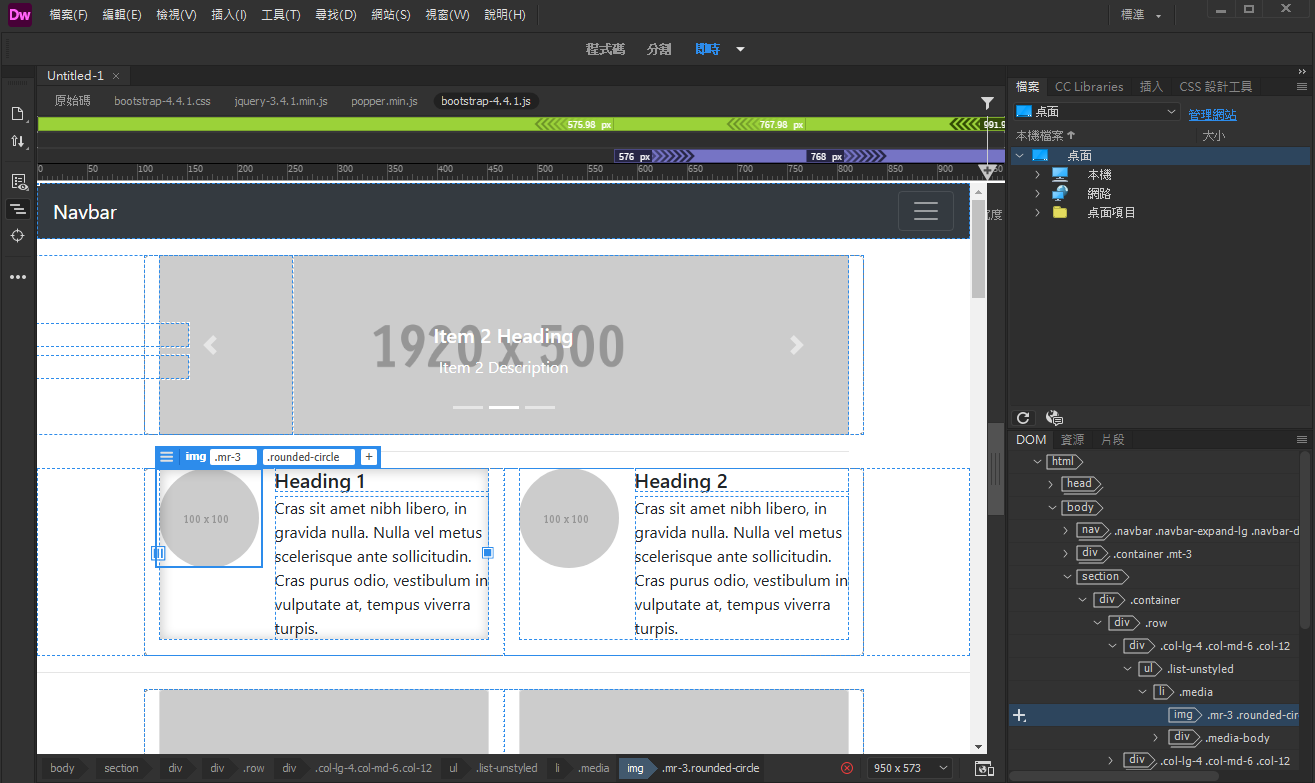
Task: Expand the 網路 tree node
Action: (1037, 193)
